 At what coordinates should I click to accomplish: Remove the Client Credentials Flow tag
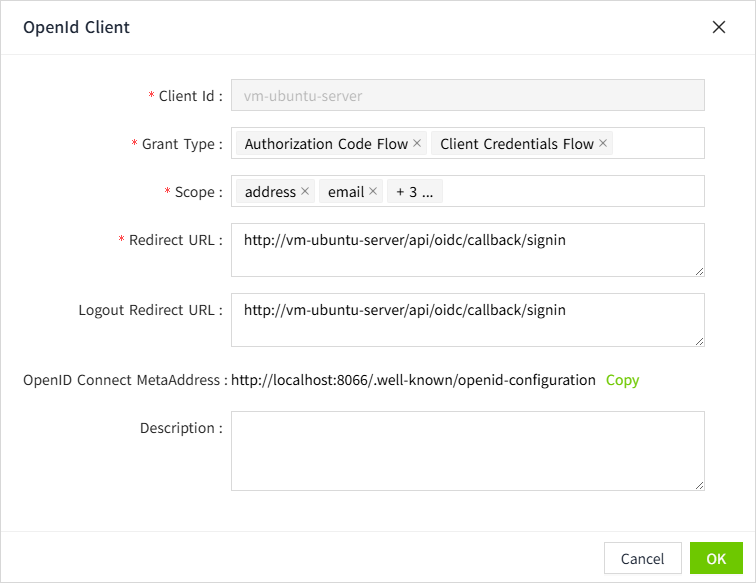click(603, 144)
